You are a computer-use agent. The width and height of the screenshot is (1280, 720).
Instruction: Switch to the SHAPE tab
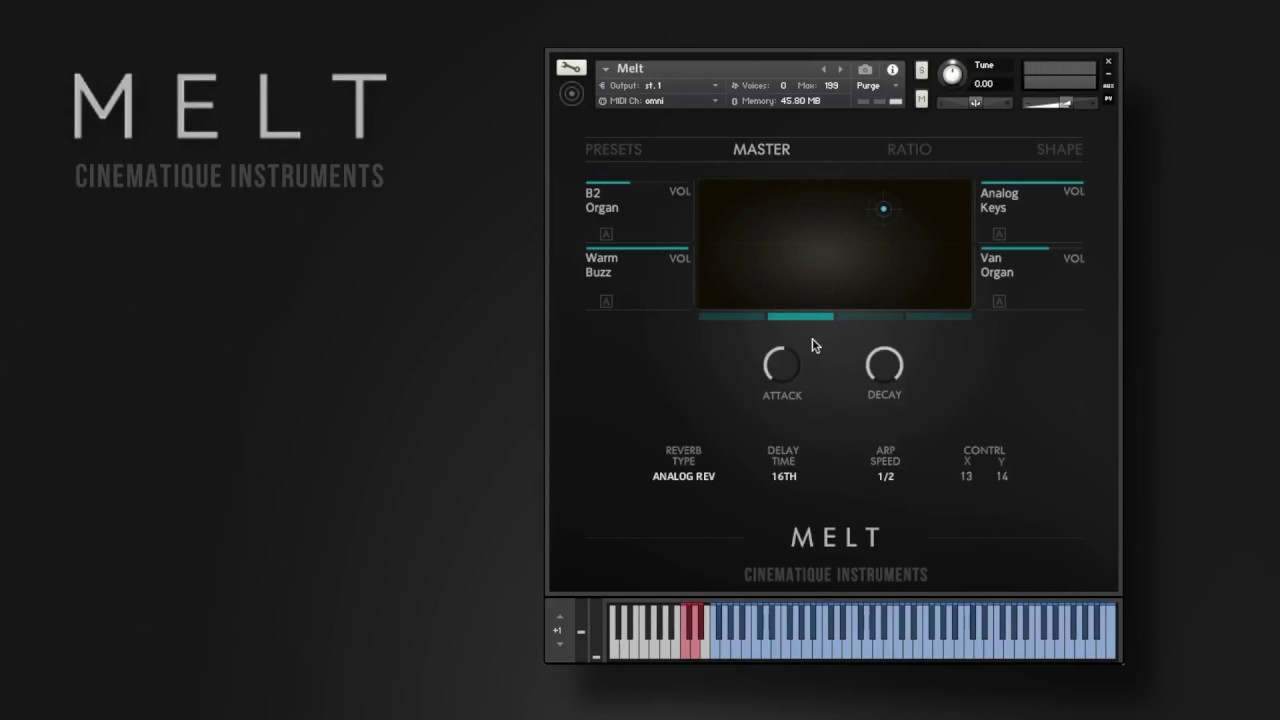tap(1059, 149)
